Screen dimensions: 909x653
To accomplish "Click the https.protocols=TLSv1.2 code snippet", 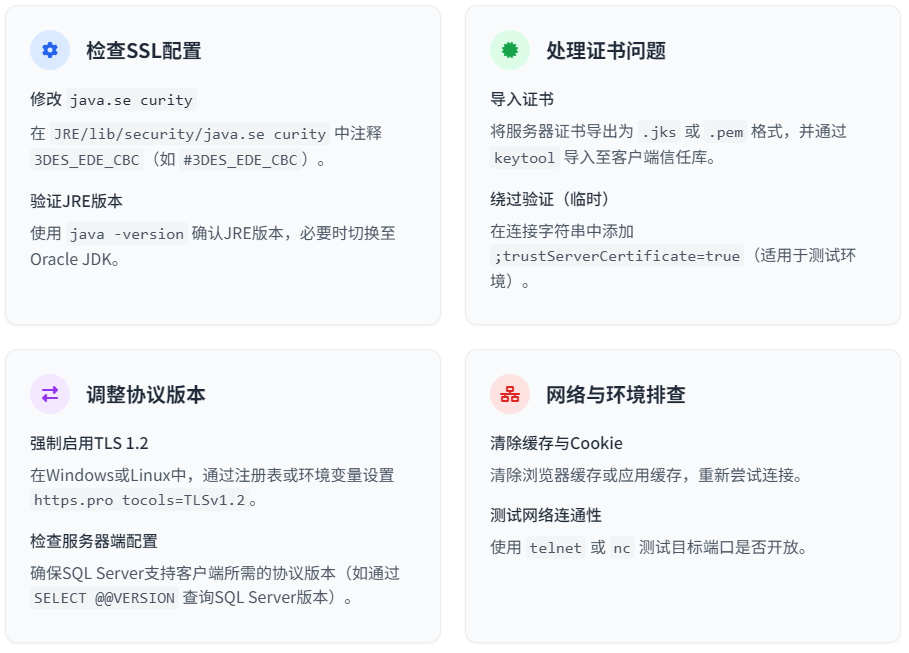I will pyautogui.click(x=139, y=500).
